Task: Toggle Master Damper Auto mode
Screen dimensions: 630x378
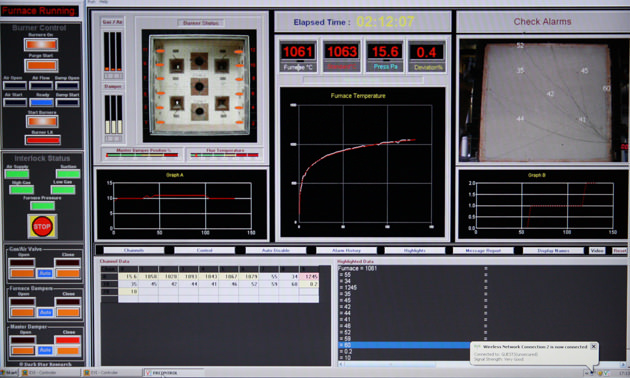Action: pyautogui.click(x=45, y=350)
